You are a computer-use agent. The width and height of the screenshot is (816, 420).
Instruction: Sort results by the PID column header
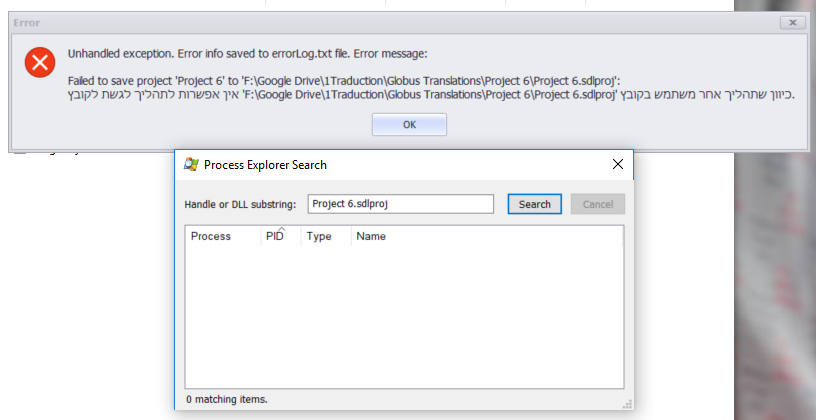[275, 236]
